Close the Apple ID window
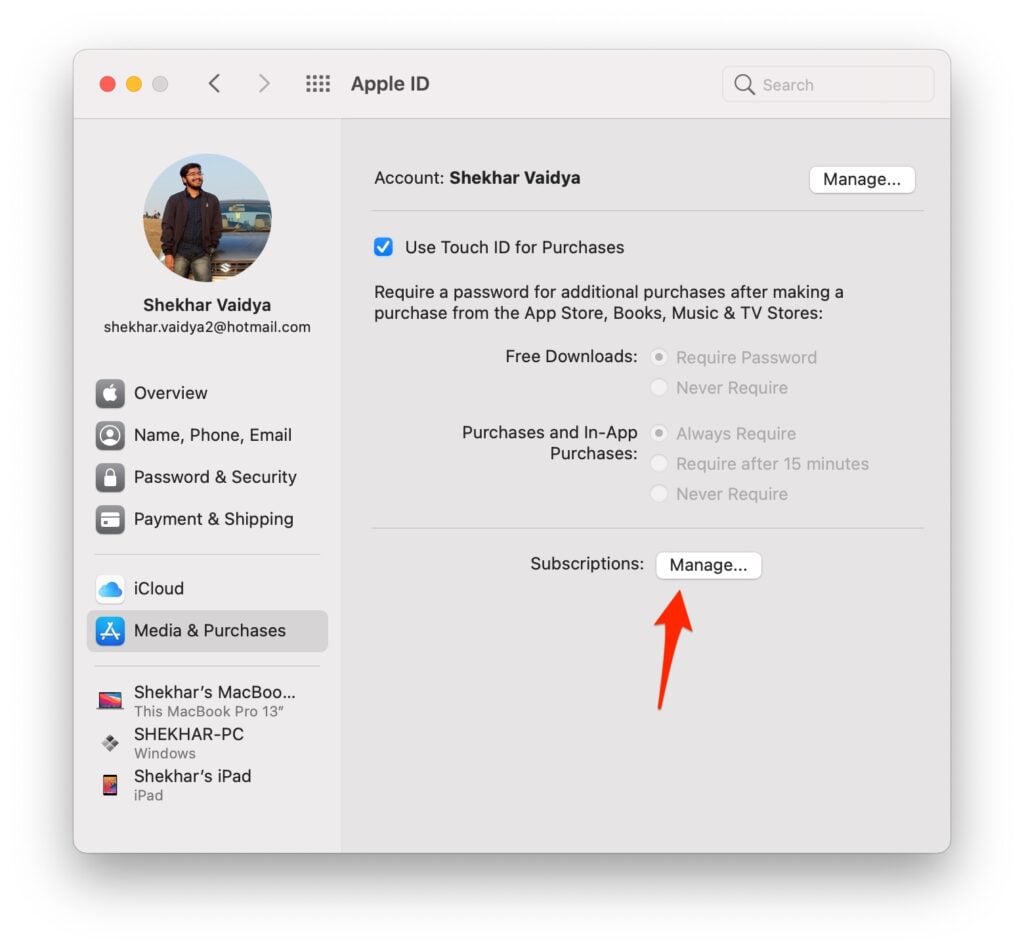Viewport: 1024px width, 950px height. (x=108, y=84)
